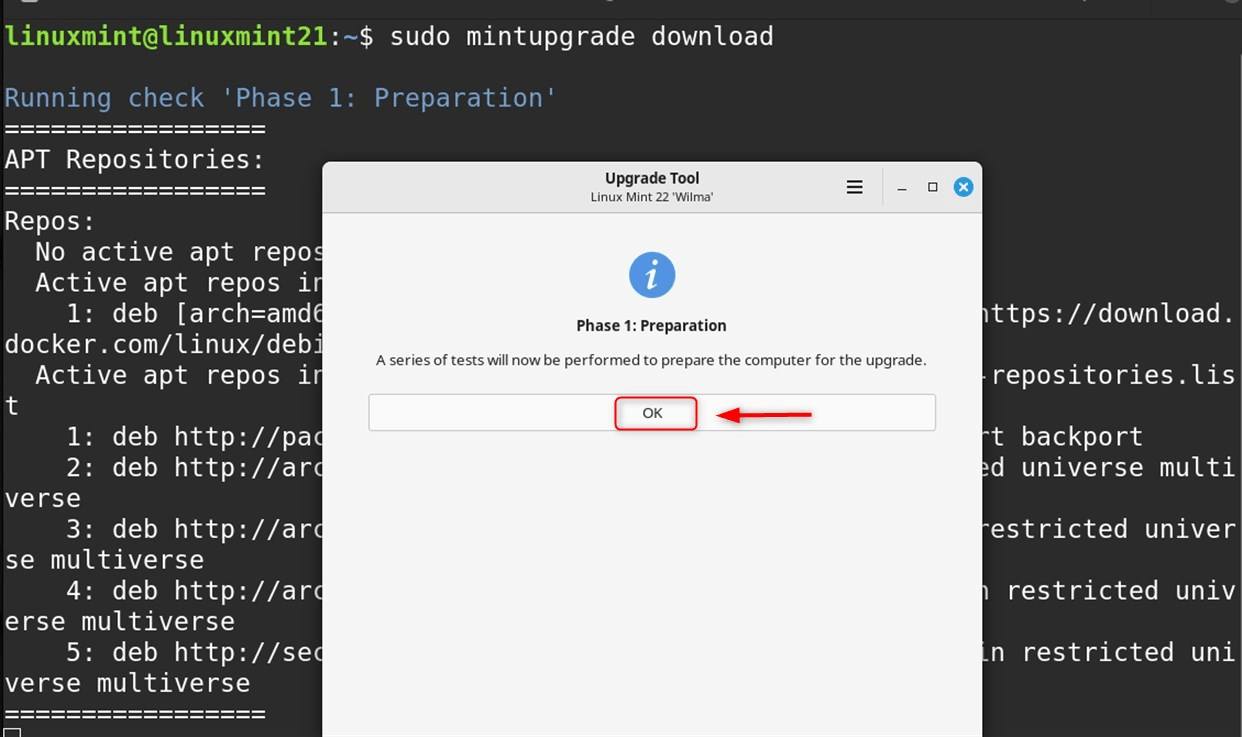
Task: Click 'Running check' line in terminal
Action: [280, 98]
